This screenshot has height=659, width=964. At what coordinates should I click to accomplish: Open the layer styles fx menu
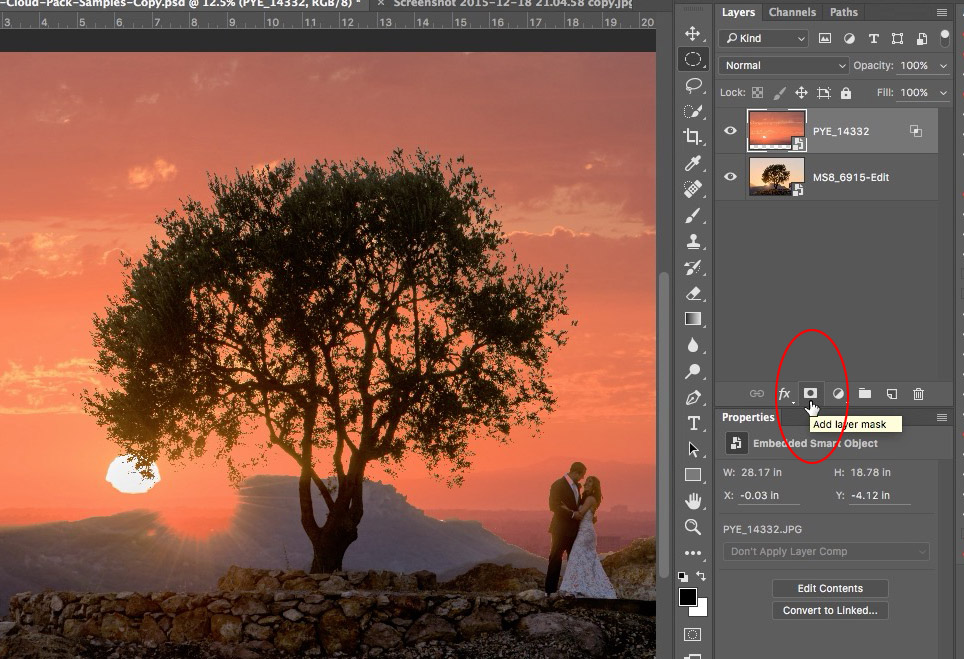[783, 393]
